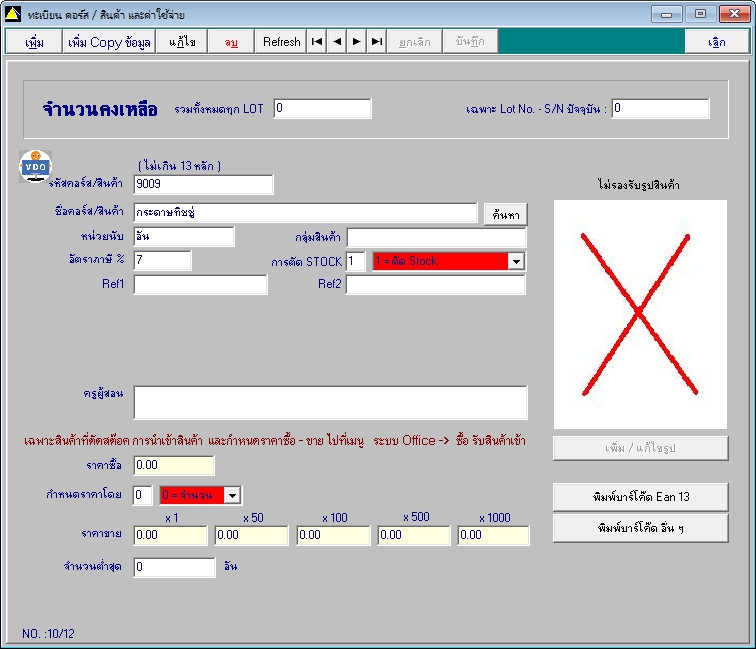Close the window
This screenshot has width=756, height=649.
[x=734, y=14]
